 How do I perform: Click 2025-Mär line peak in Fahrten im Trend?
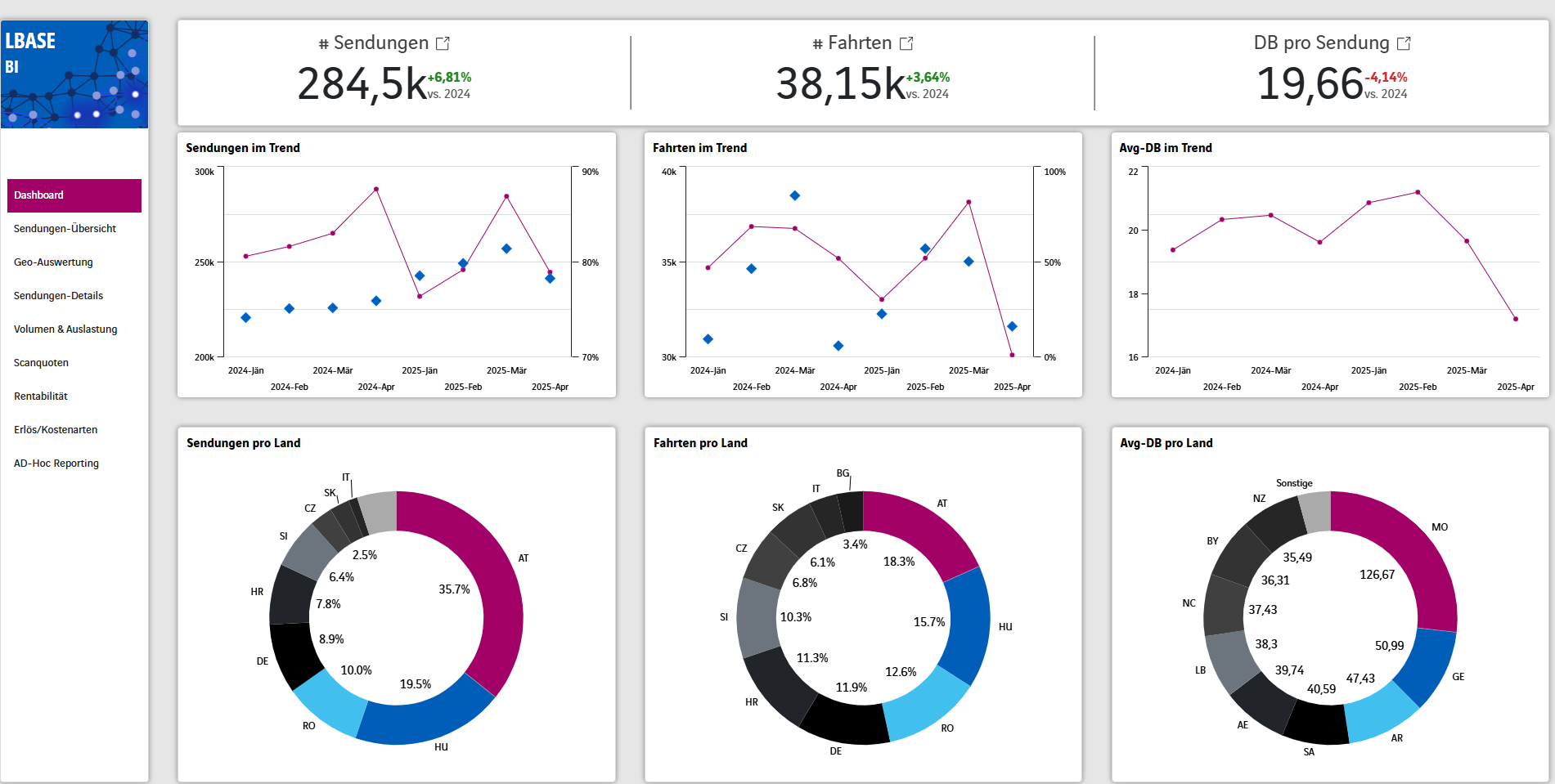coord(969,202)
